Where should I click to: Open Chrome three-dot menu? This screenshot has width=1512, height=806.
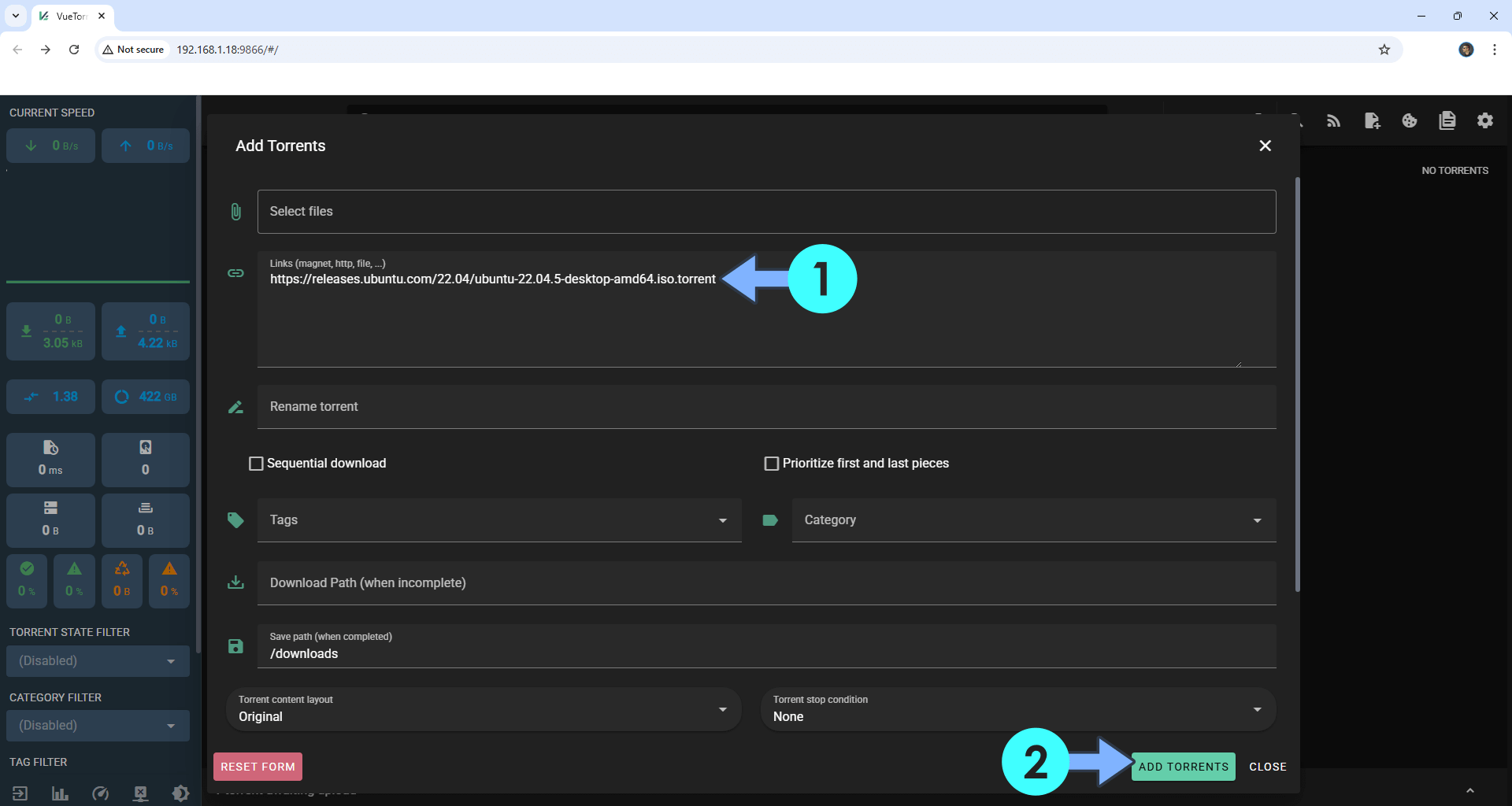click(x=1495, y=50)
